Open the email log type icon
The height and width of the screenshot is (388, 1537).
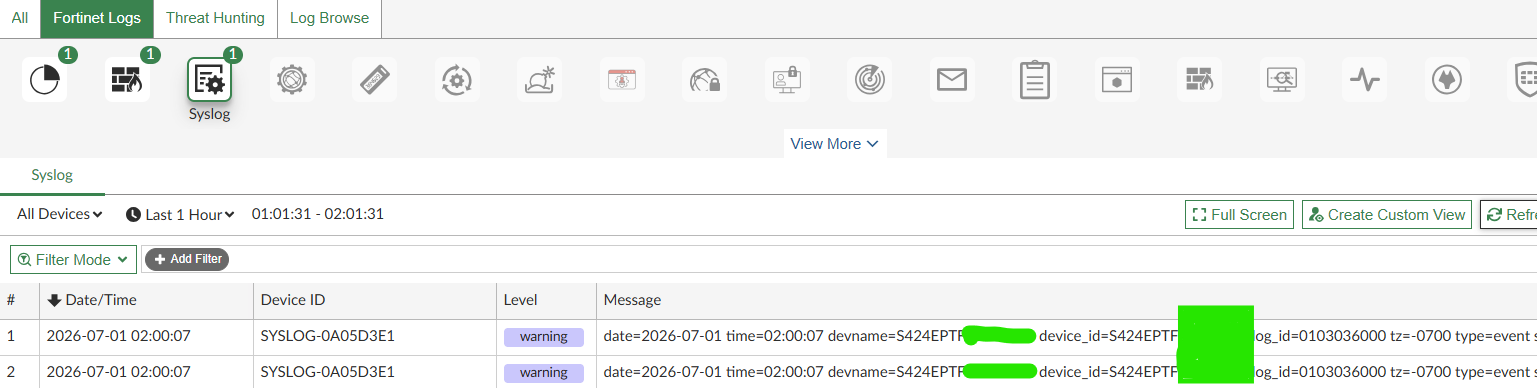pyautogui.click(x=952, y=80)
